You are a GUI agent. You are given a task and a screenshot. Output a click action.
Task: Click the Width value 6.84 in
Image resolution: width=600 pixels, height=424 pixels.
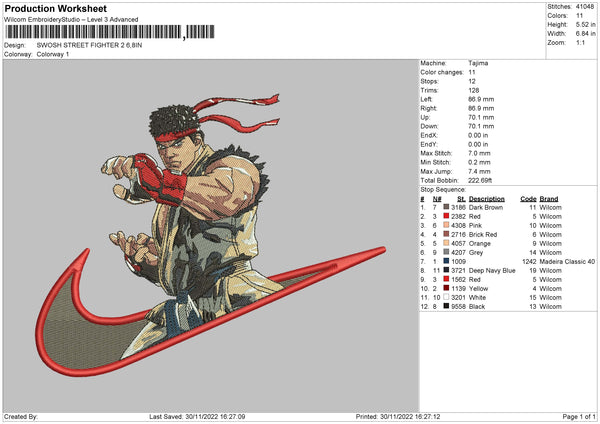[585, 34]
